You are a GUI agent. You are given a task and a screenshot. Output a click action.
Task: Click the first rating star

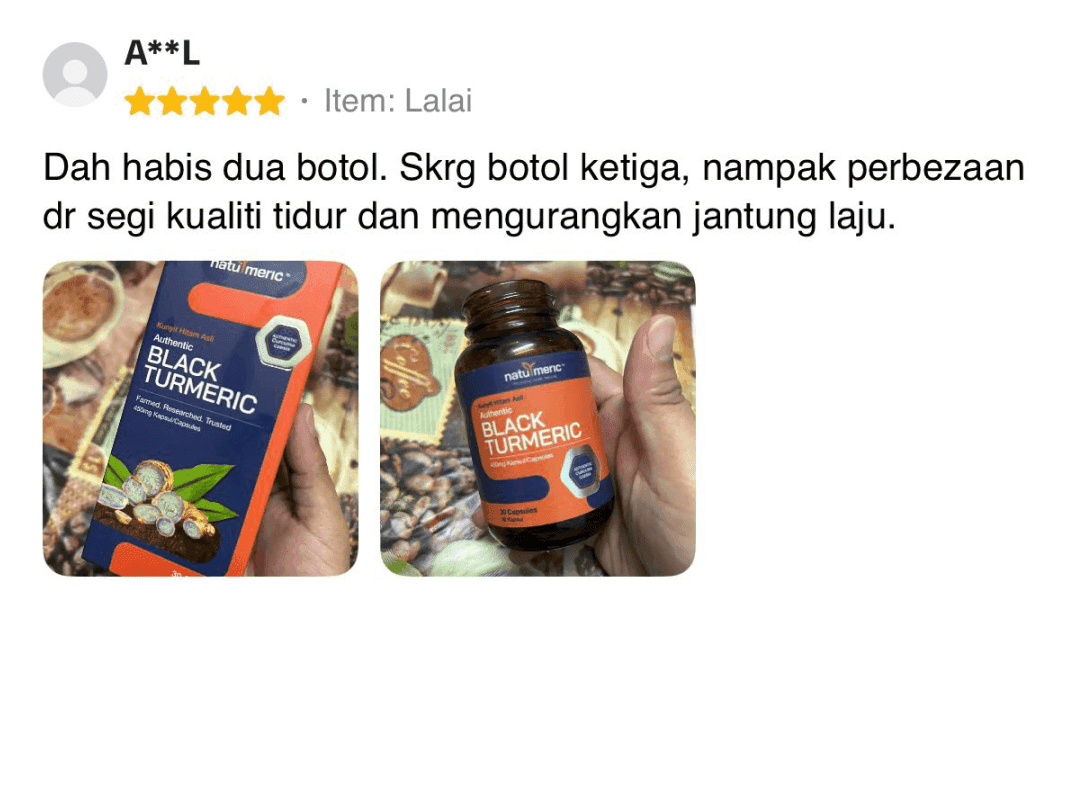point(140,102)
